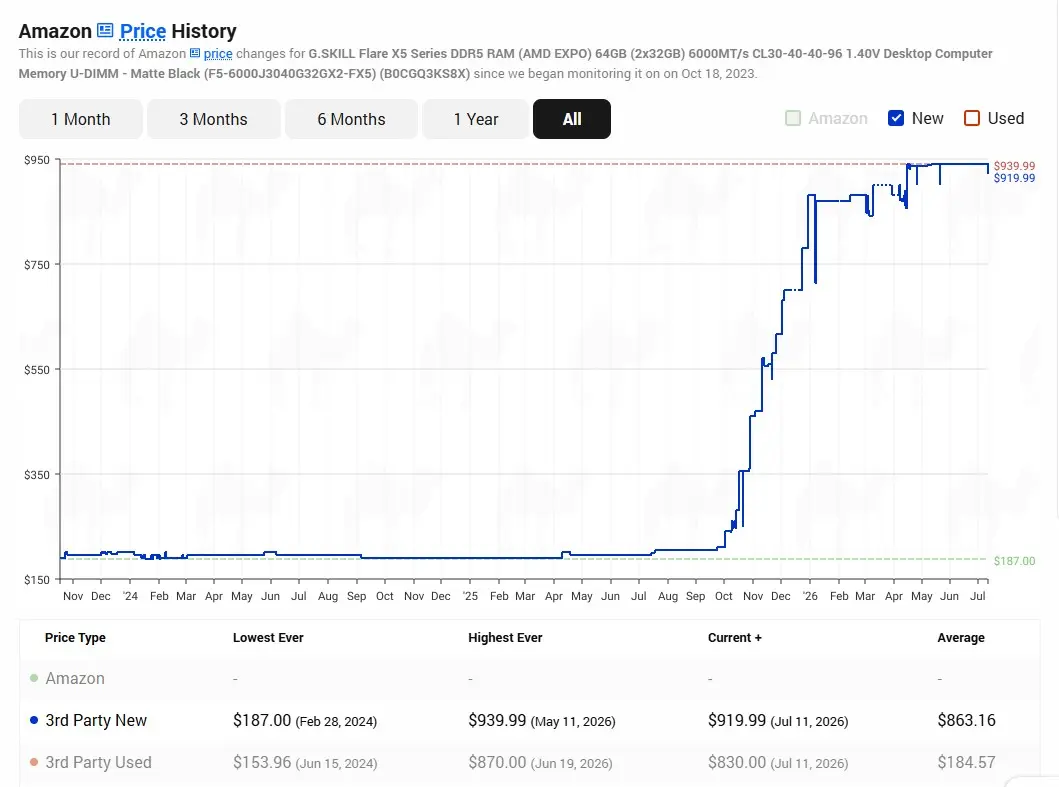The height and width of the screenshot is (787, 1059).
Task: Click the $187.00 lowest price label on chart
Action: click(x=1014, y=561)
